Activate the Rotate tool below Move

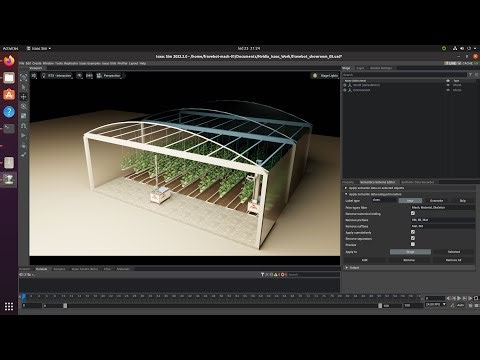pos(24,107)
